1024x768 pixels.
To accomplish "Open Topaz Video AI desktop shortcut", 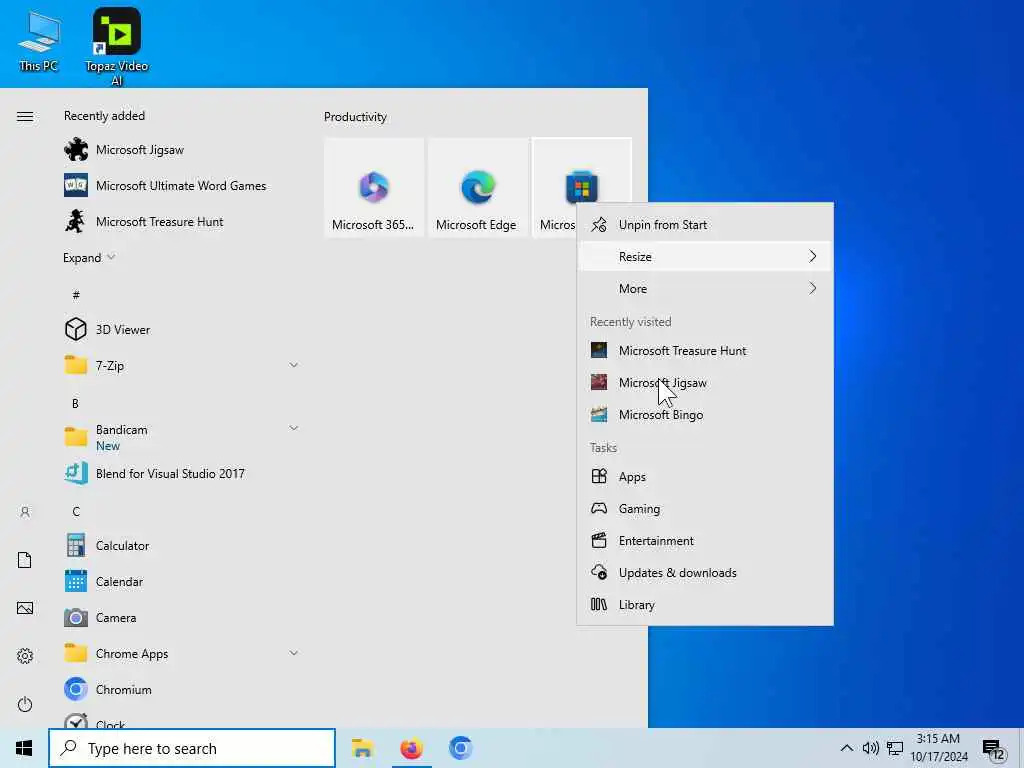I will tap(117, 46).
